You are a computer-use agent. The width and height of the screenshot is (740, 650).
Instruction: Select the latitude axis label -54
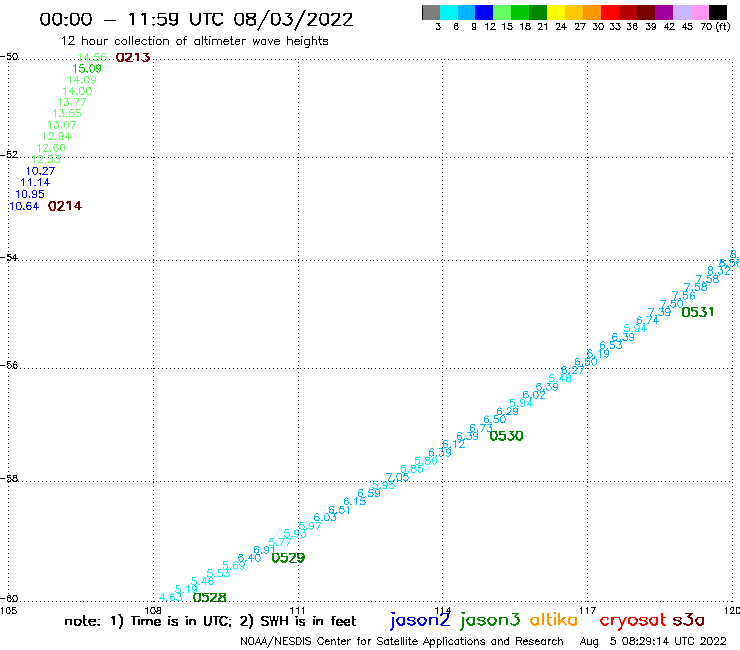coord(9,258)
